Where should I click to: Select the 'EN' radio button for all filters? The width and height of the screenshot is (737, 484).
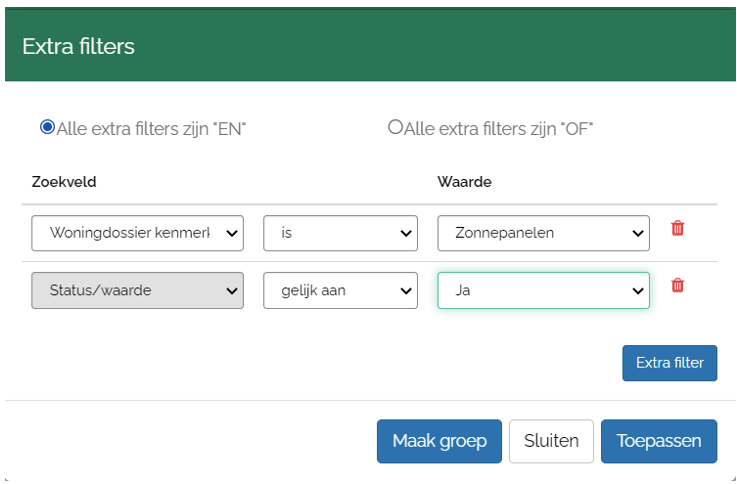47,127
